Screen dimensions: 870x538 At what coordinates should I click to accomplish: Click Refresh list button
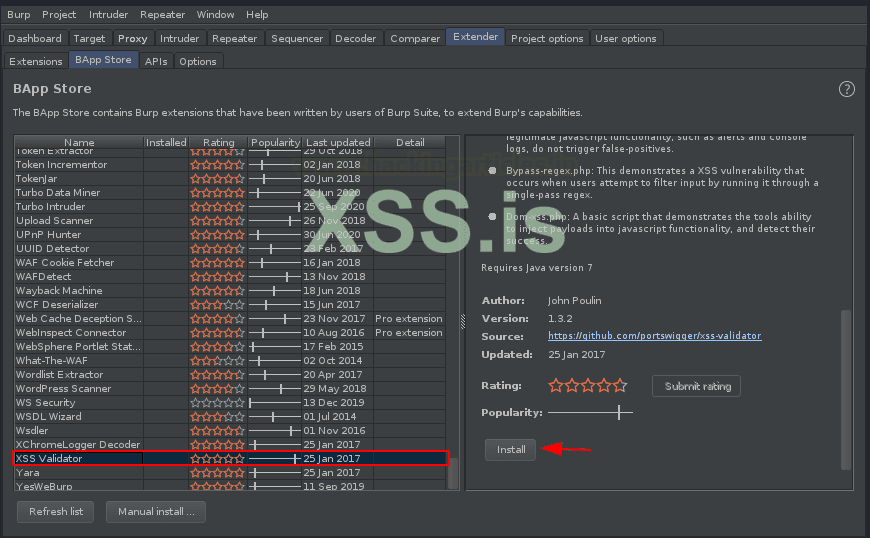point(55,511)
